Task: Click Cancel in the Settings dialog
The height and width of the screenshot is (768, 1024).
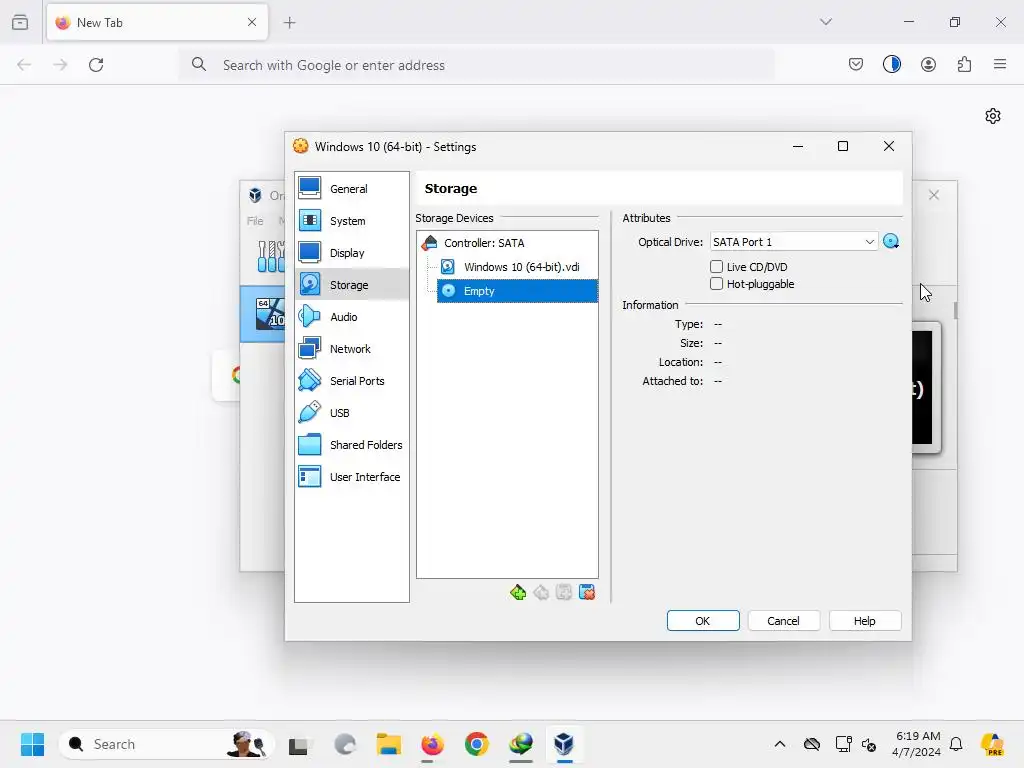Action: [783, 621]
